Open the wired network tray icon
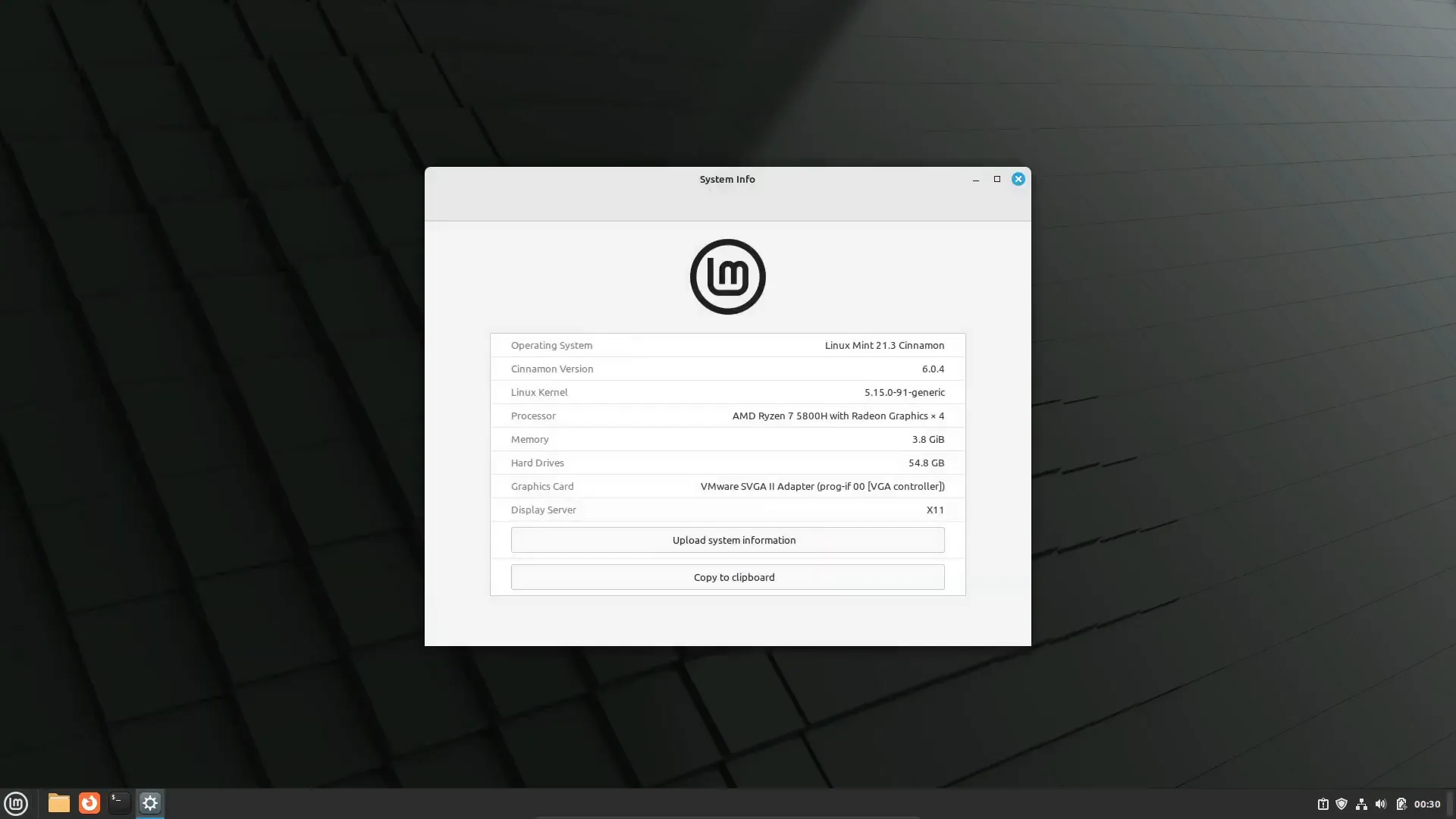The height and width of the screenshot is (819, 1456). pos(1361,804)
